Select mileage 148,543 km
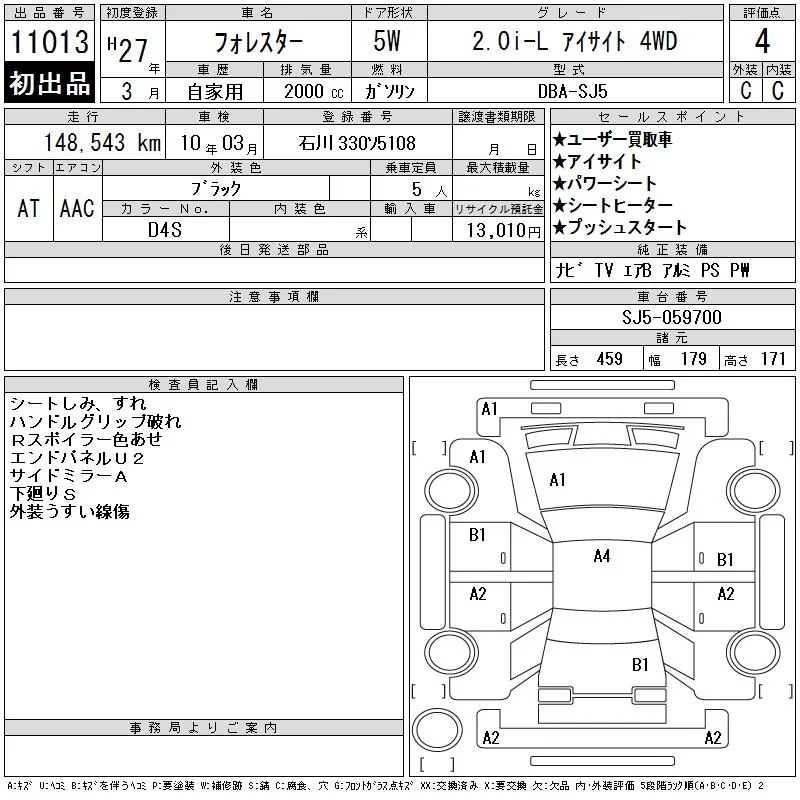The width and height of the screenshot is (800, 800). 103,142
